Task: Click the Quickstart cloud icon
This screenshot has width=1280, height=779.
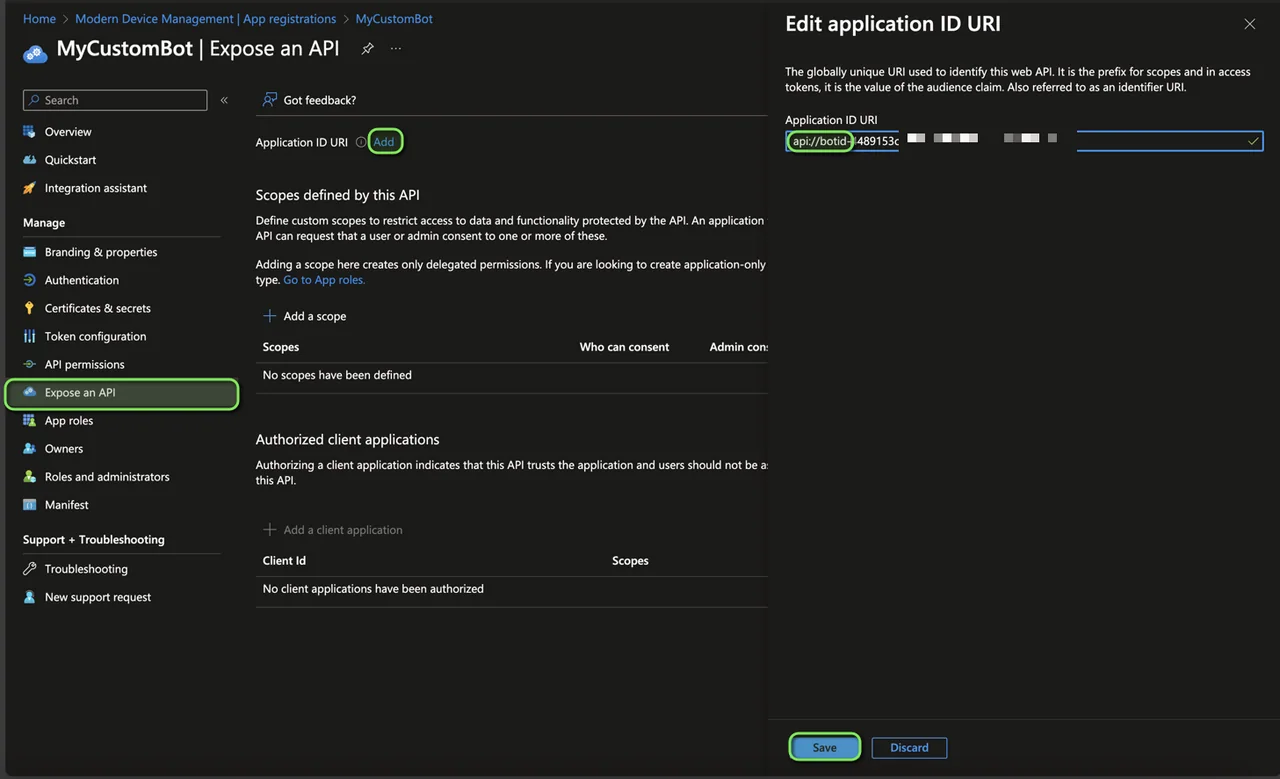Action: tap(30, 160)
